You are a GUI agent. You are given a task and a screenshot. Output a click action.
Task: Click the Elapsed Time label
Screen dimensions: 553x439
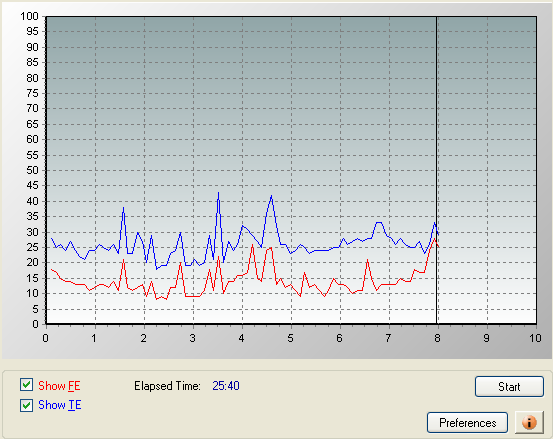tap(167, 386)
